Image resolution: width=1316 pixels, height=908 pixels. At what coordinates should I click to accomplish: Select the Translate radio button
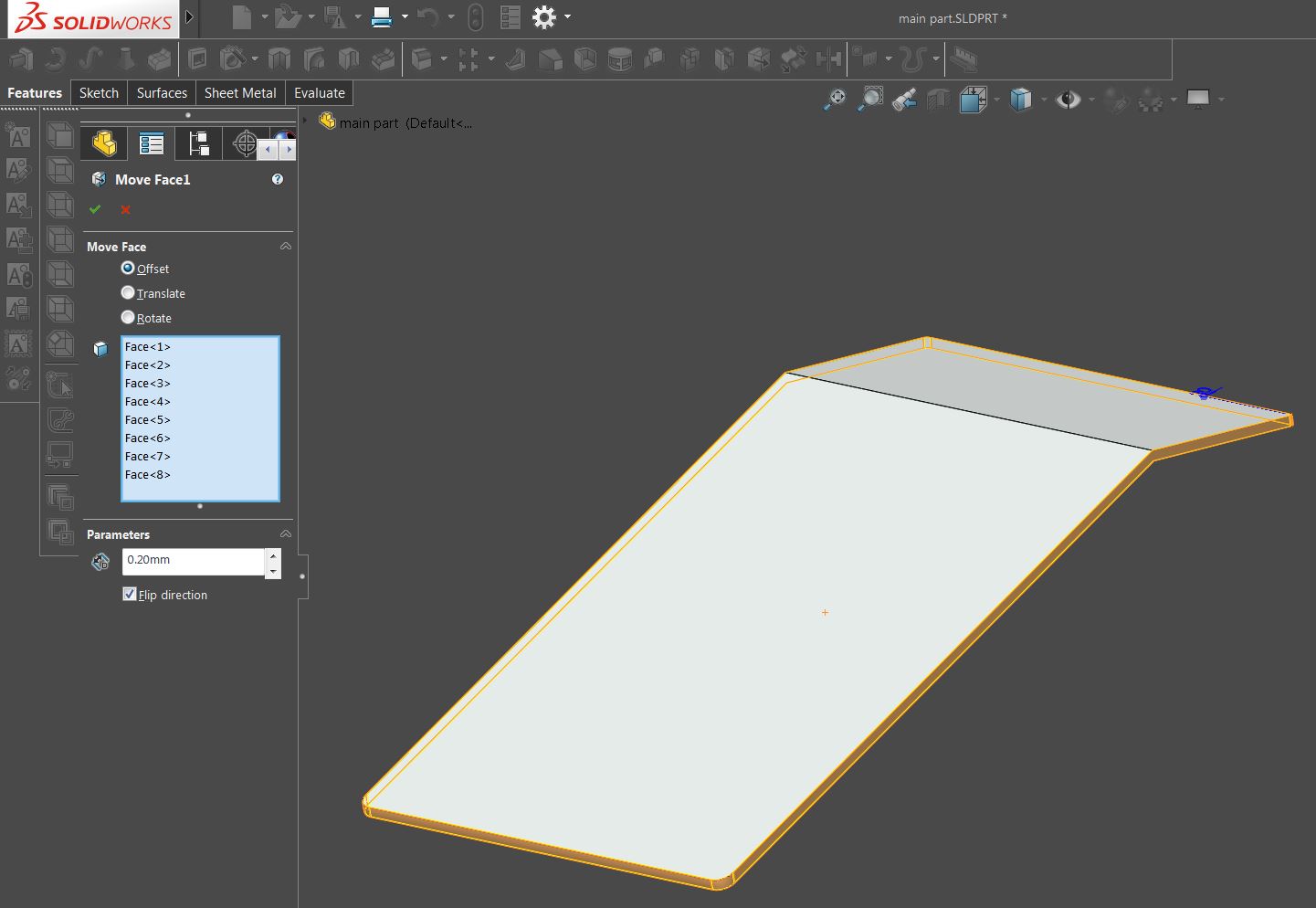(x=128, y=292)
